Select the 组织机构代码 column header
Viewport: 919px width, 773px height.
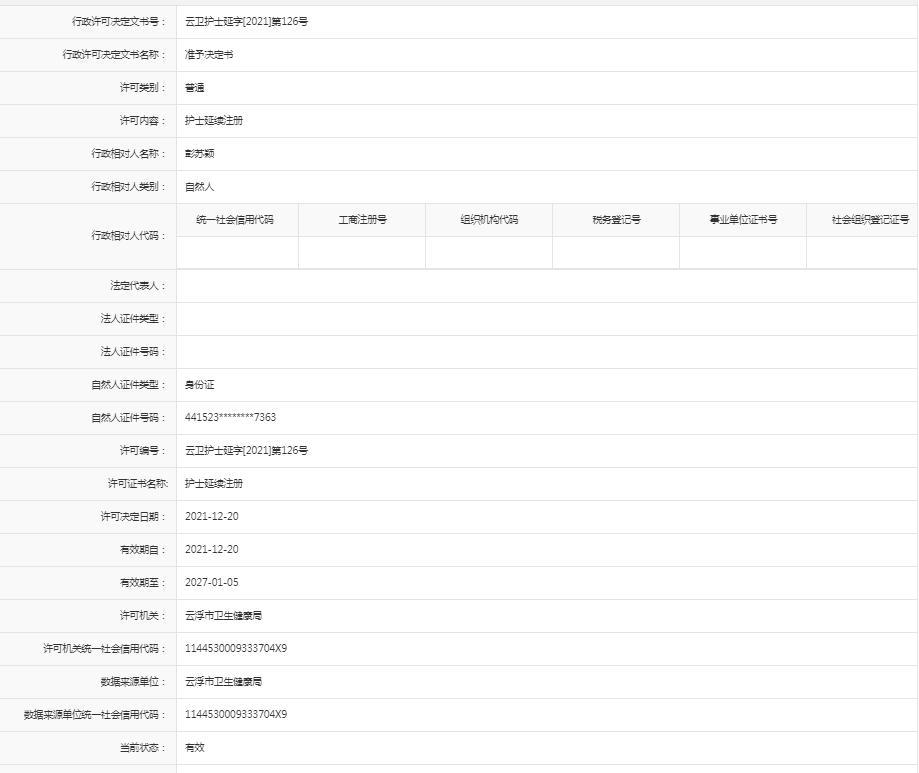tap(489, 219)
